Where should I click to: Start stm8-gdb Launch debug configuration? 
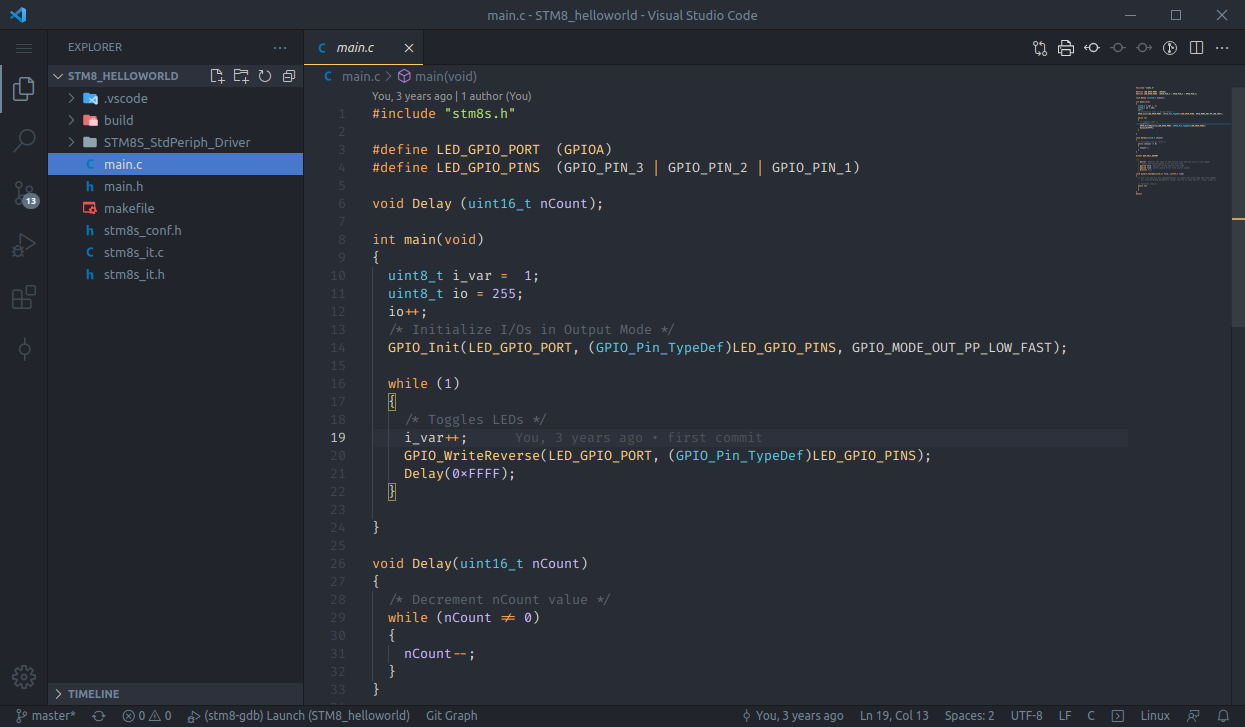point(299,715)
